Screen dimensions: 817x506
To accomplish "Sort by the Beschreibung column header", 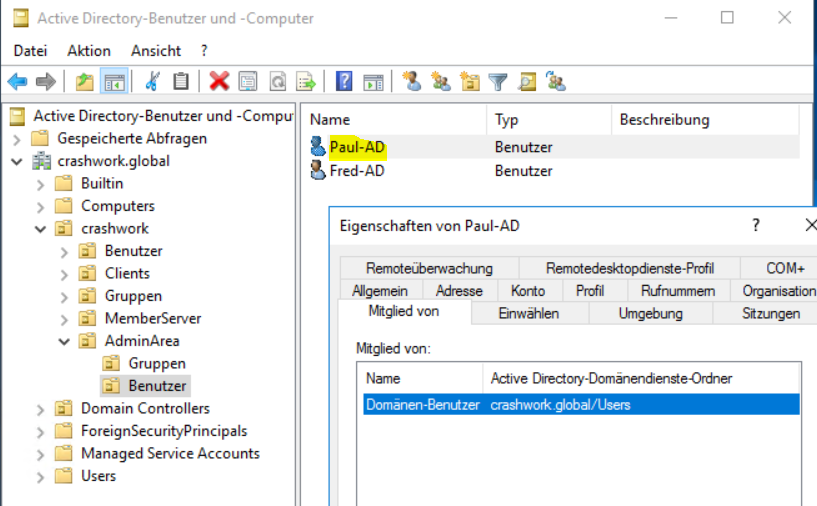I will point(705,120).
